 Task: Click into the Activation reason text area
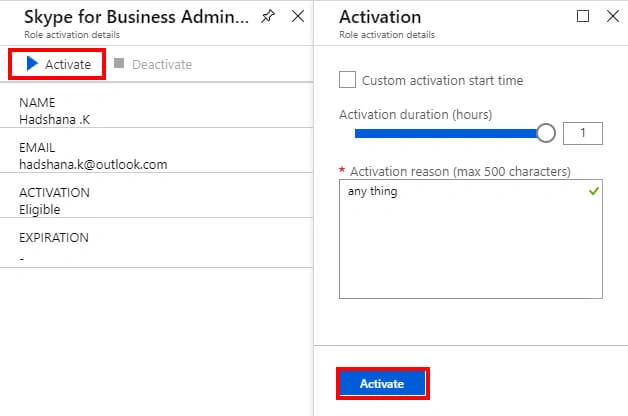click(x=471, y=239)
